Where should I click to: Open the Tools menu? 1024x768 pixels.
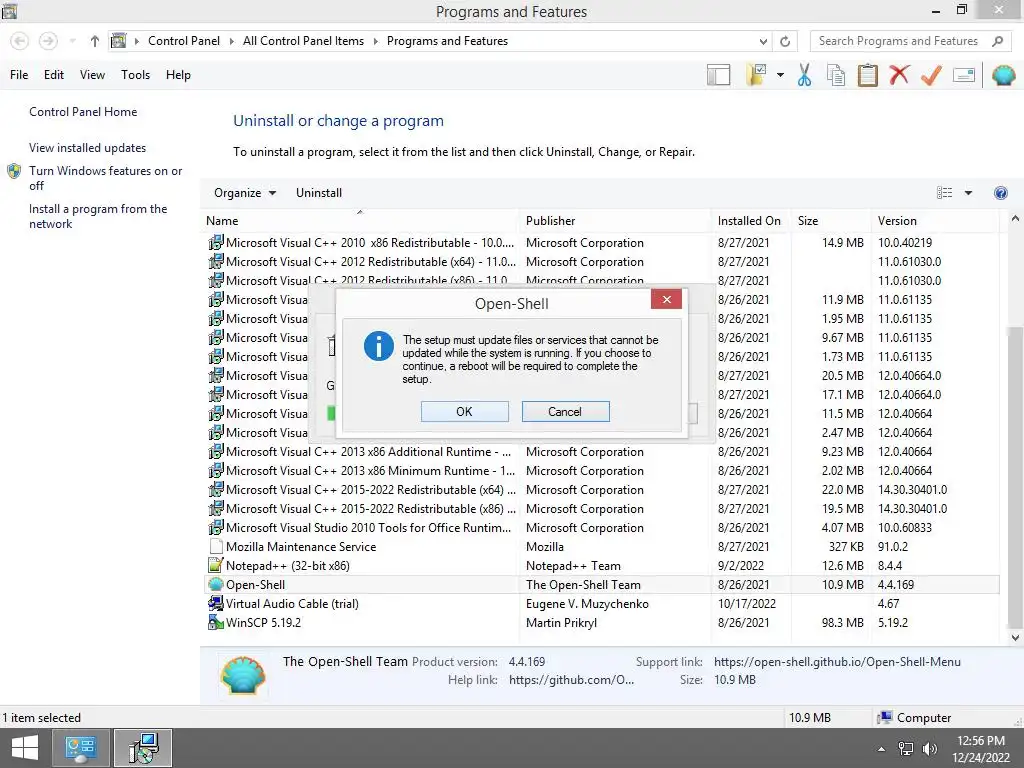(x=135, y=75)
